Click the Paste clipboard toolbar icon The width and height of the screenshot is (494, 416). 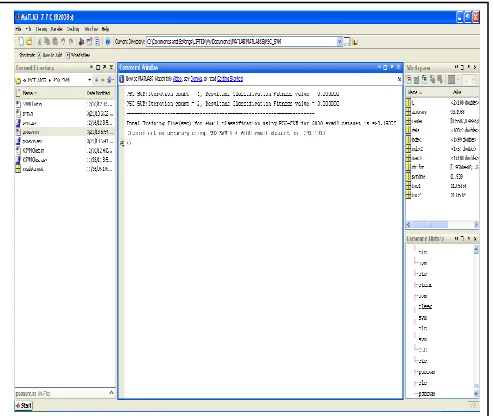pos(55,42)
